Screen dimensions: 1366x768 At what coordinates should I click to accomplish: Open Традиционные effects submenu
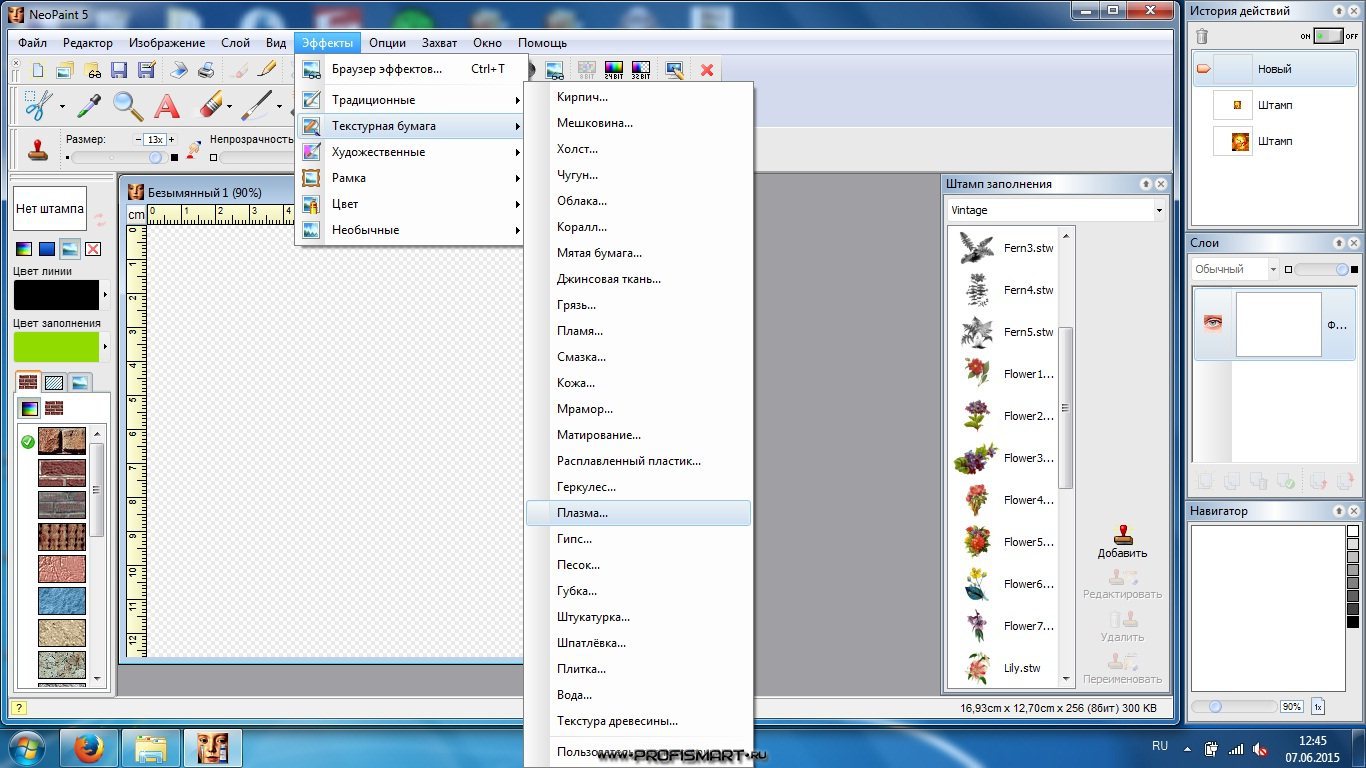tap(410, 100)
